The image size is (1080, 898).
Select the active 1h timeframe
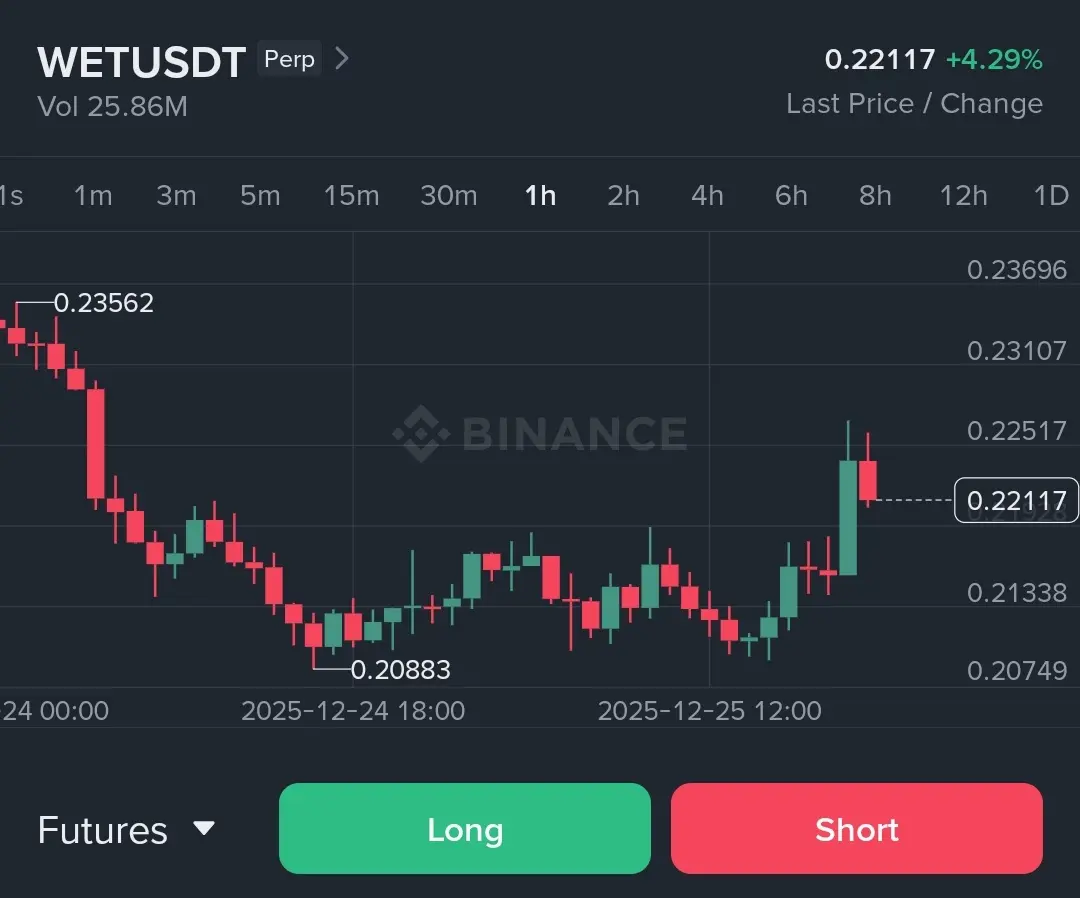point(540,195)
